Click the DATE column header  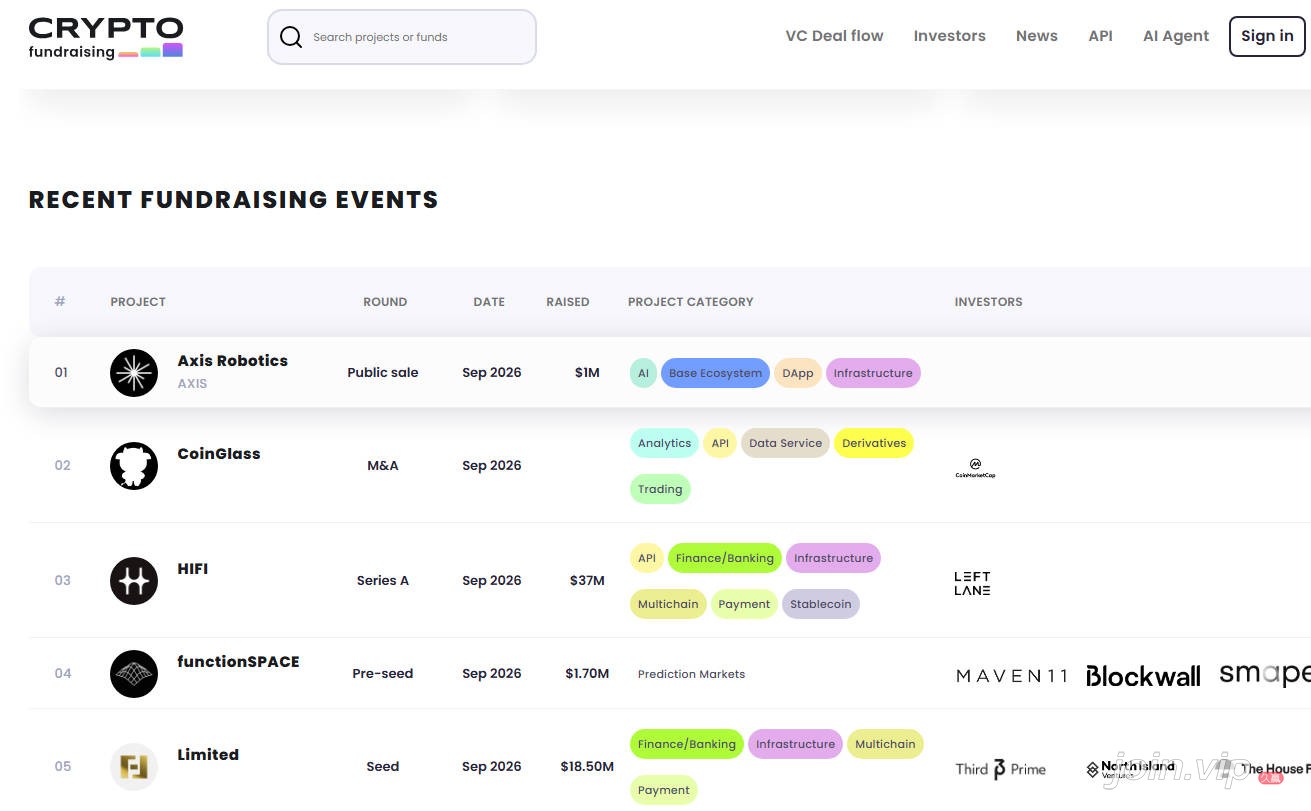coord(489,302)
